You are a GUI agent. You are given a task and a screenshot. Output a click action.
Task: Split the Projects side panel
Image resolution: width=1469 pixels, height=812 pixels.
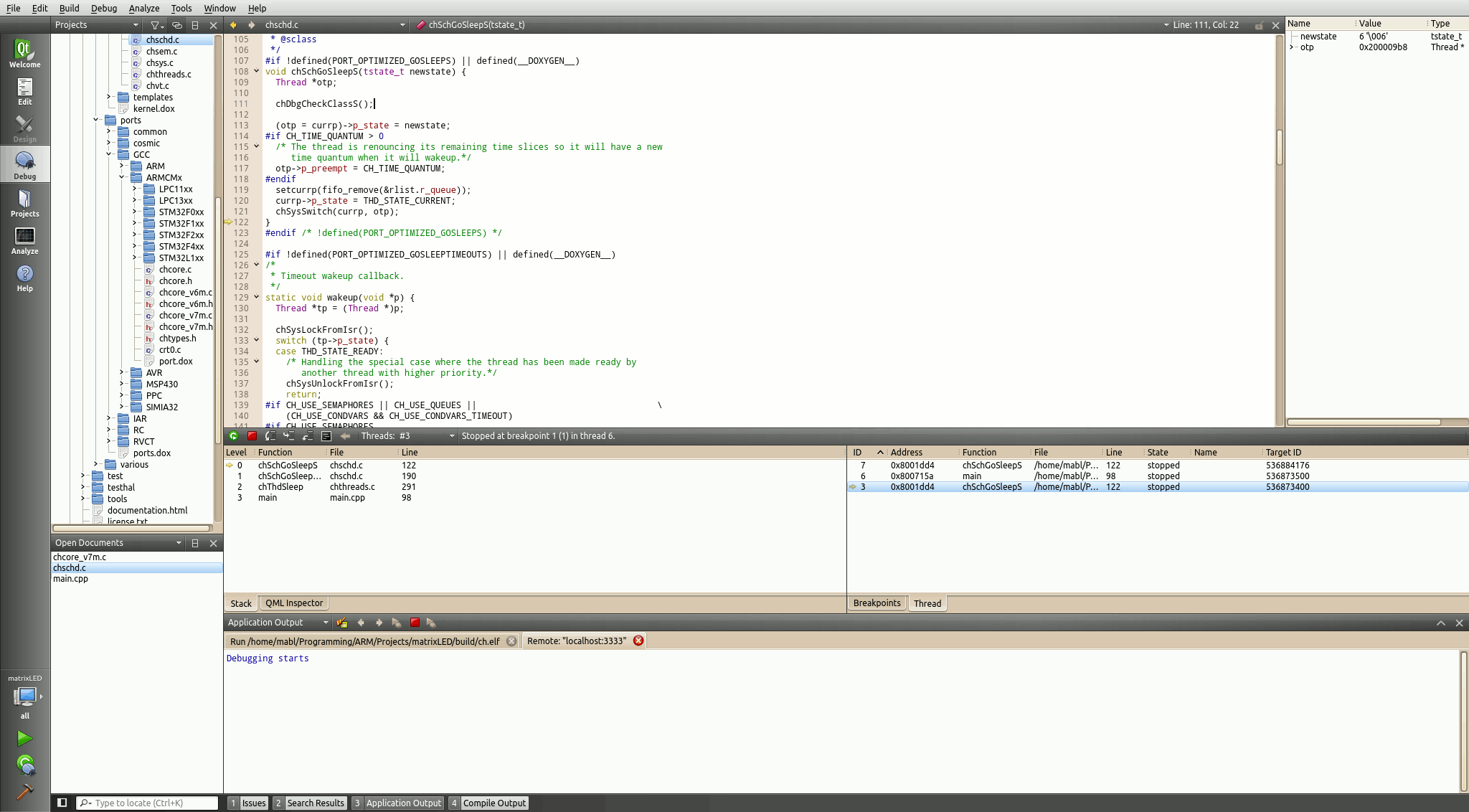(195, 25)
